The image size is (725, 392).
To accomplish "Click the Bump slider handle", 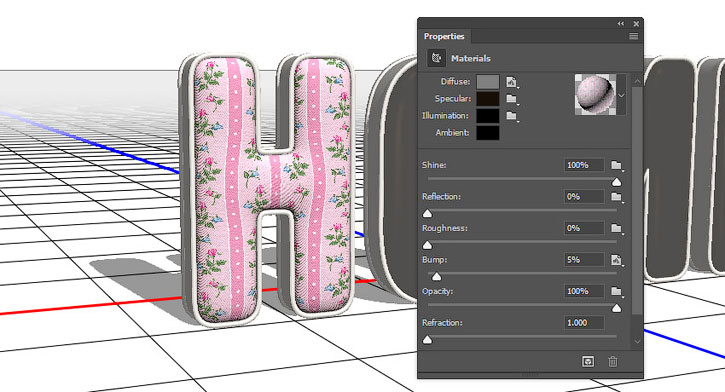I will coord(436,276).
